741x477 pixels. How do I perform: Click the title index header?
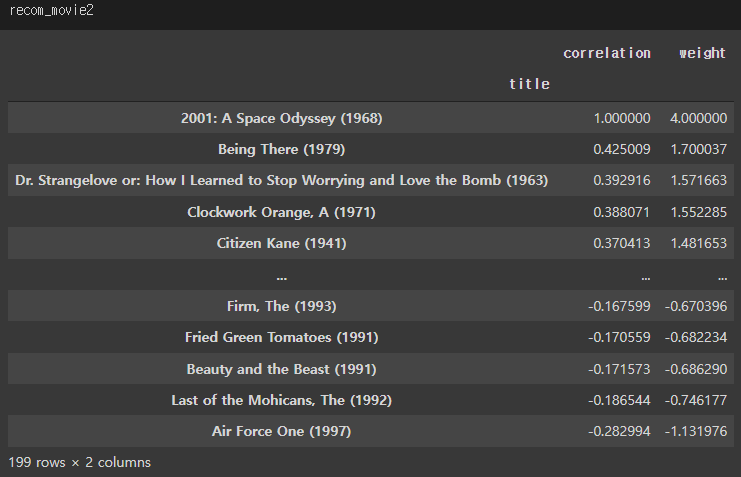click(529, 84)
